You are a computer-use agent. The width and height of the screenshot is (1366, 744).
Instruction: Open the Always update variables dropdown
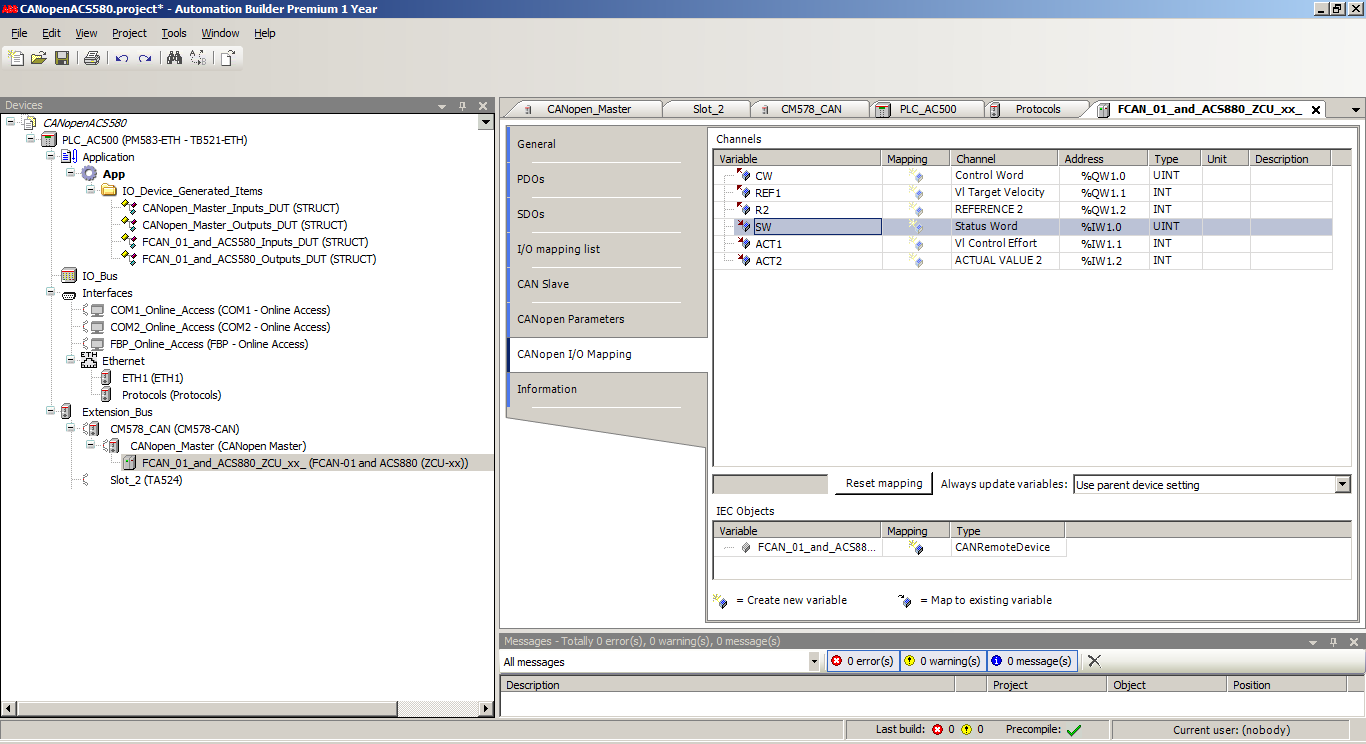(1342, 485)
